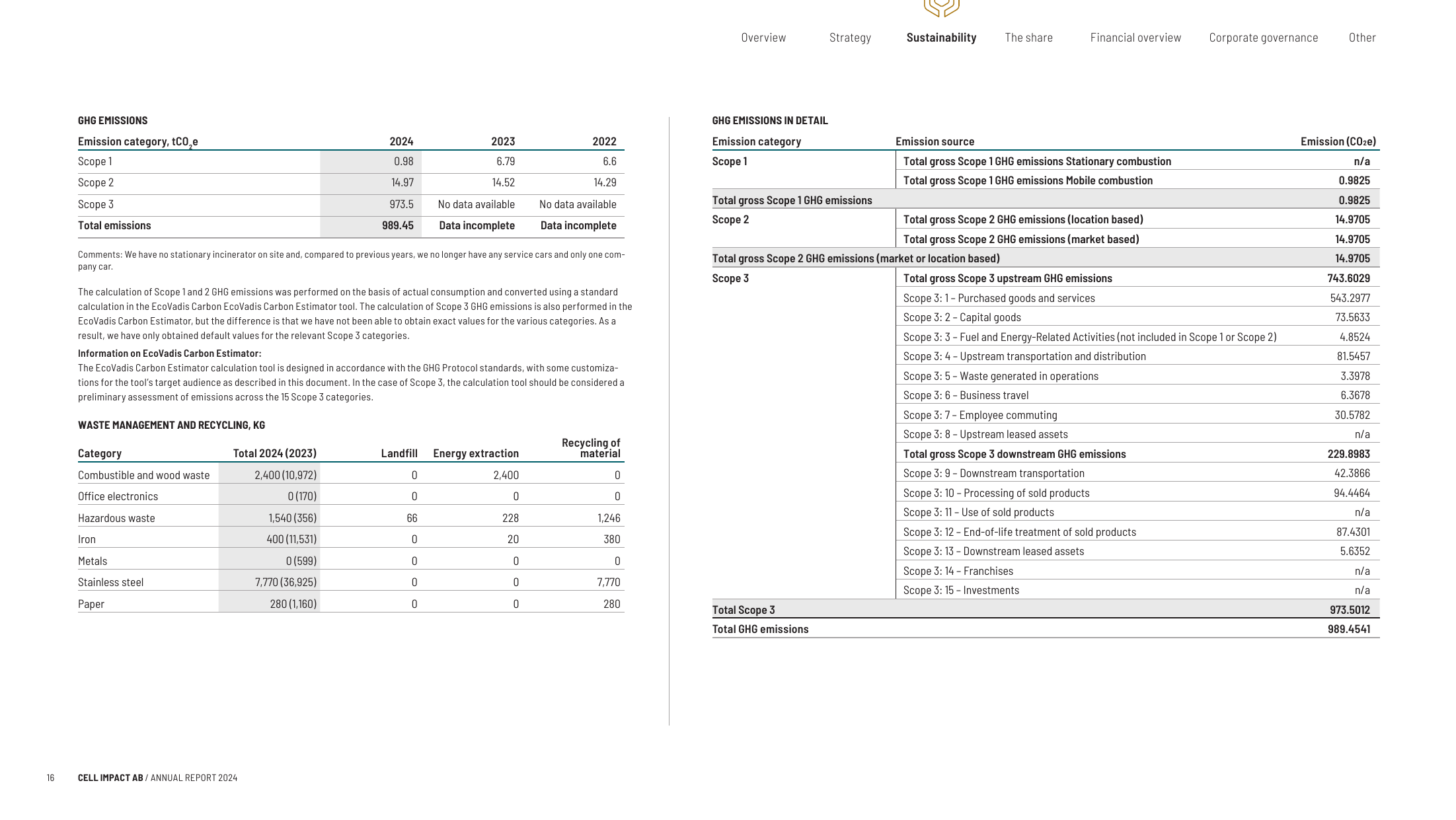Click Mobile combustion value 0.9825
The image size is (1456, 820).
pos(1354,180)
